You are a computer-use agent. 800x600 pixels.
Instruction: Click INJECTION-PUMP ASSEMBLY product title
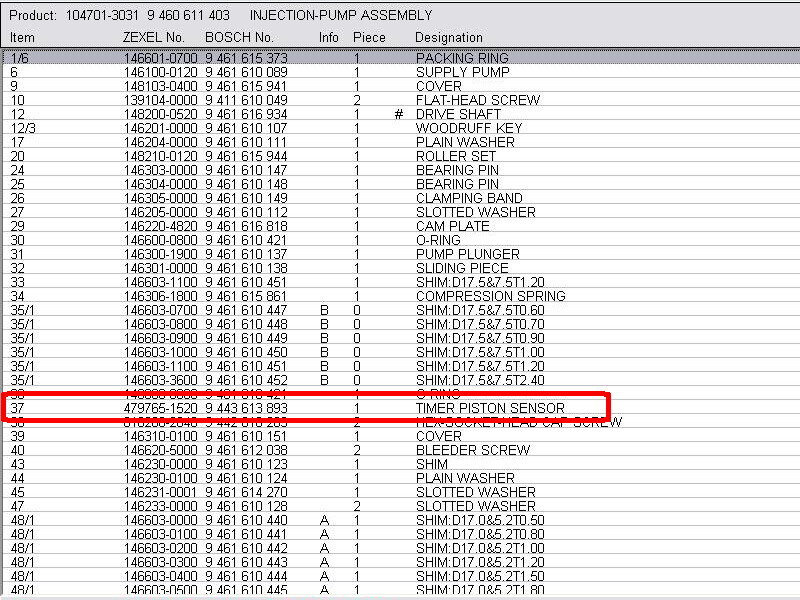coord(341,15)
